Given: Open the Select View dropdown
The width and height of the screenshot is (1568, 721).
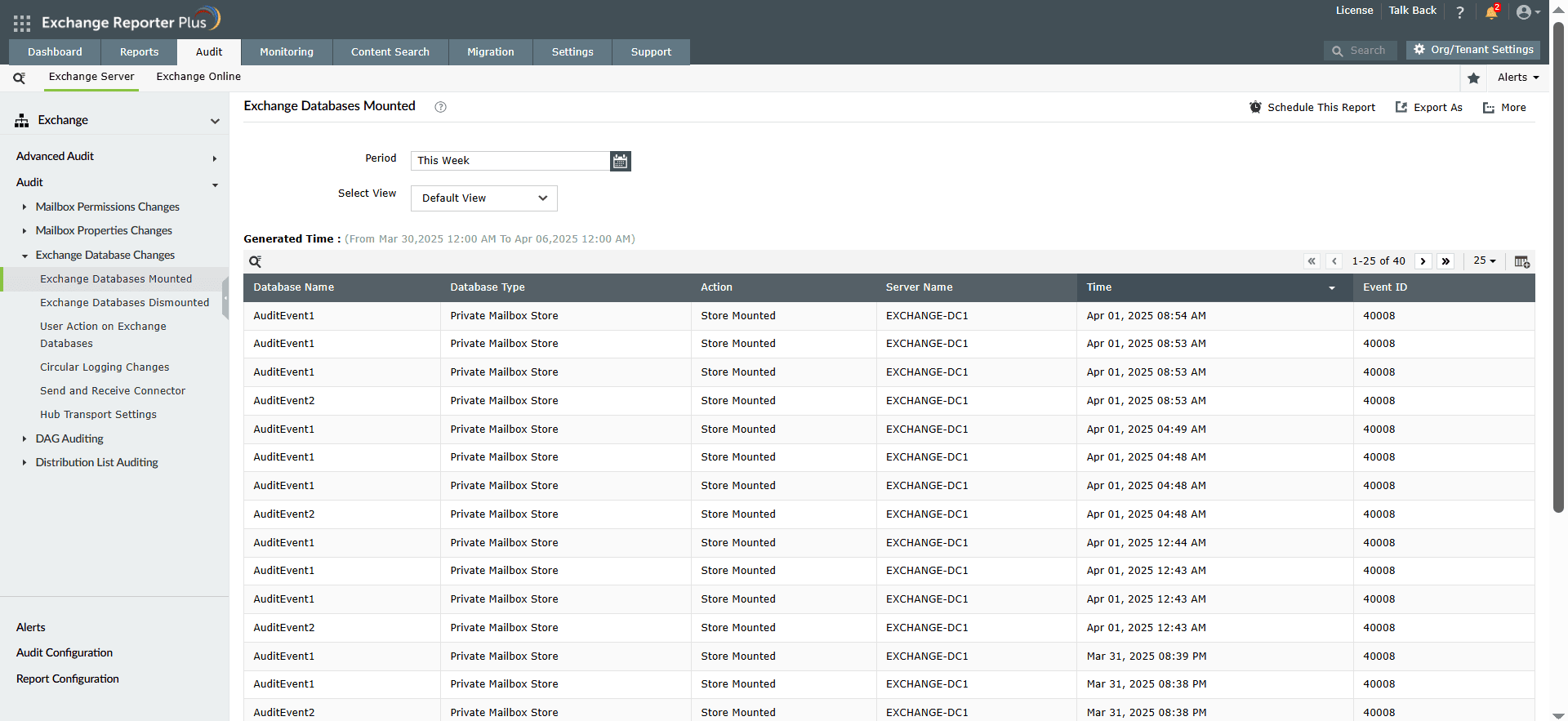Looking at the screenshot, I should 484,198.
